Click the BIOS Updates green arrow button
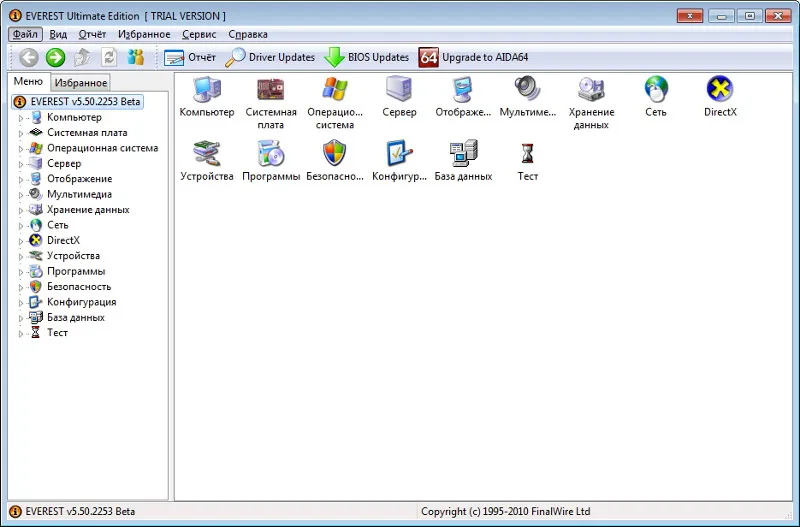The width and height of the screenshot is (800, 527). tap(366, 58)
